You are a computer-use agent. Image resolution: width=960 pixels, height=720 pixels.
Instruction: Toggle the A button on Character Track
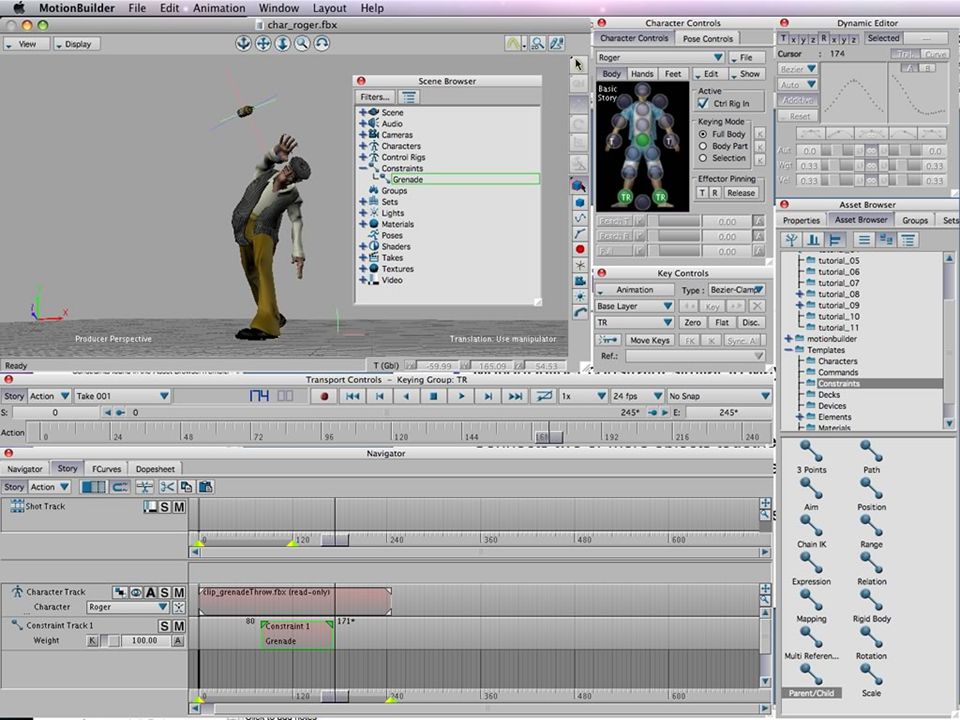pyautogui.click(x=150, y=592)
